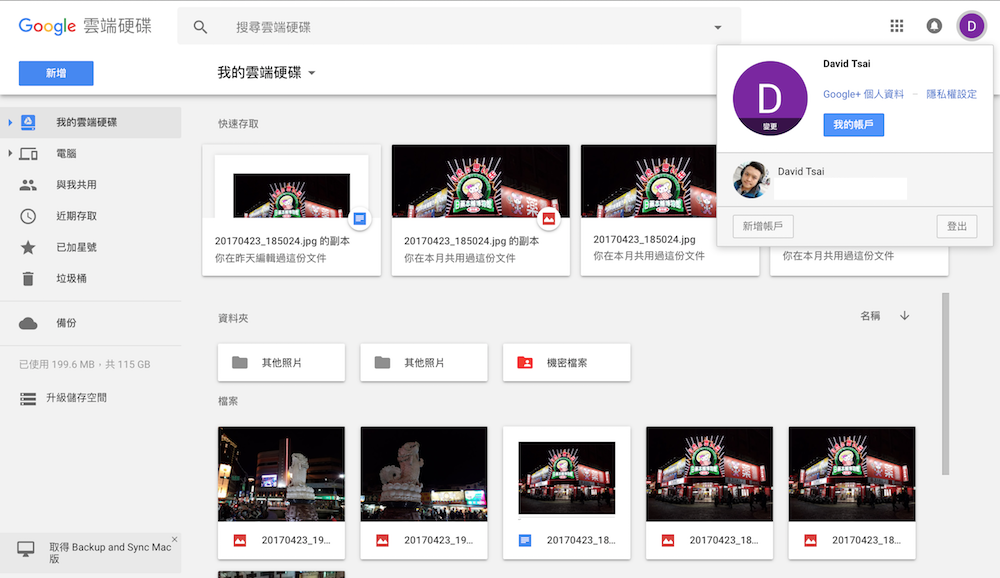Click the 新增 button
The height and width of the screenshot is (578, 1000).
(55, 73)
